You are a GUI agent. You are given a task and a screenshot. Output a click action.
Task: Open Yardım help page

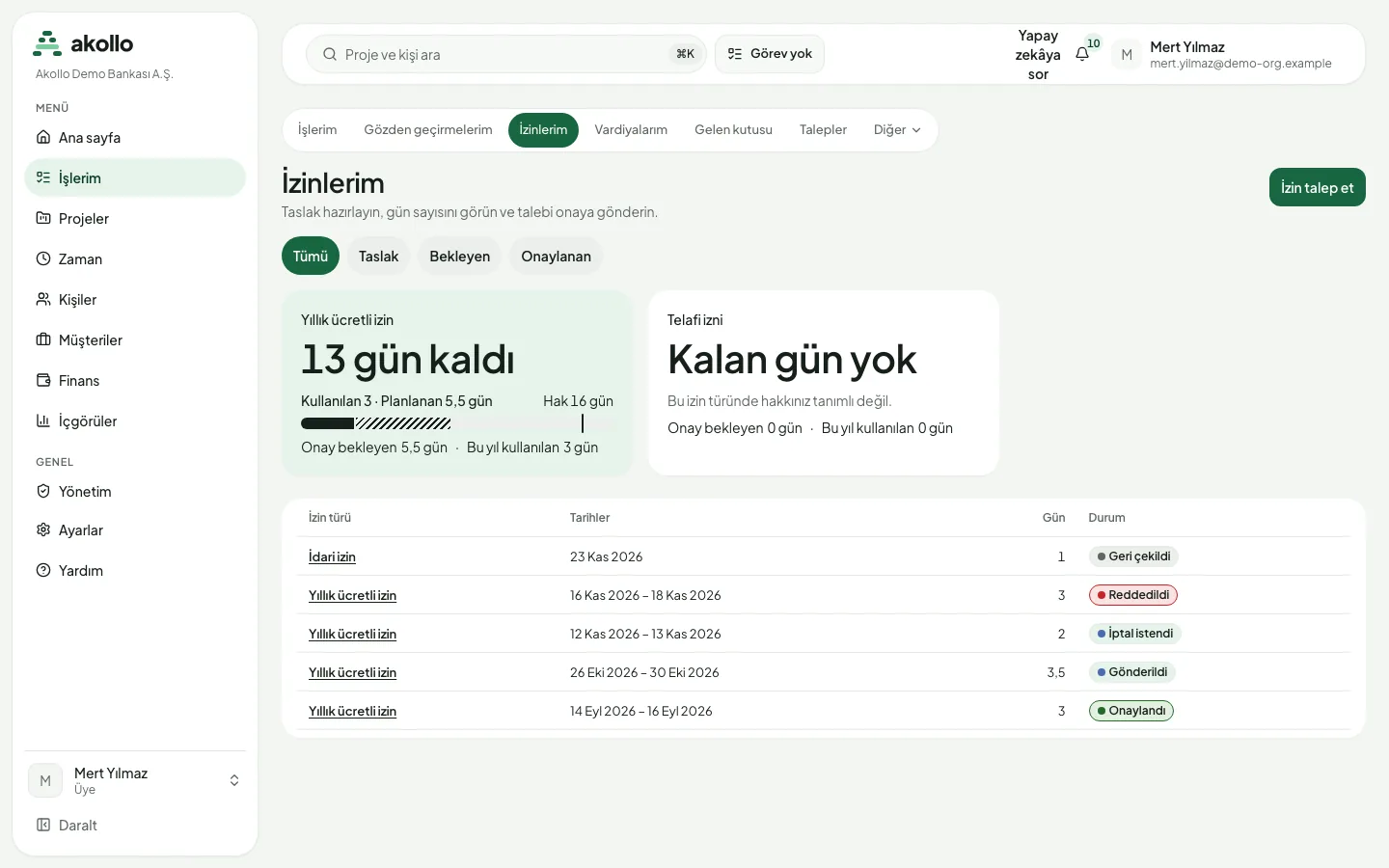click(x=135, y=571)
